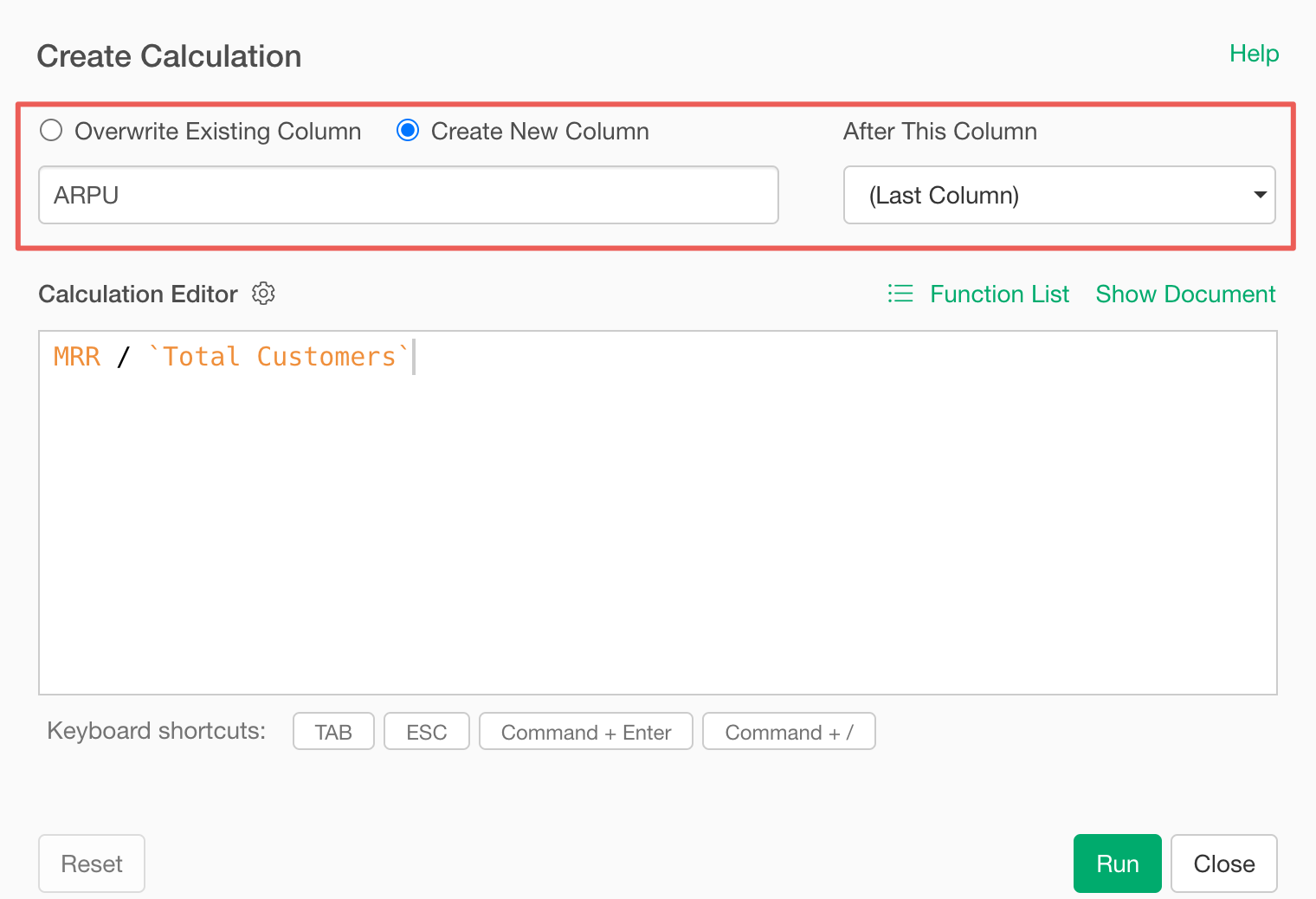Click the `Total Customers` token in formula
1316x899 pixels.
pyautogui.click(x=279, y=357)
